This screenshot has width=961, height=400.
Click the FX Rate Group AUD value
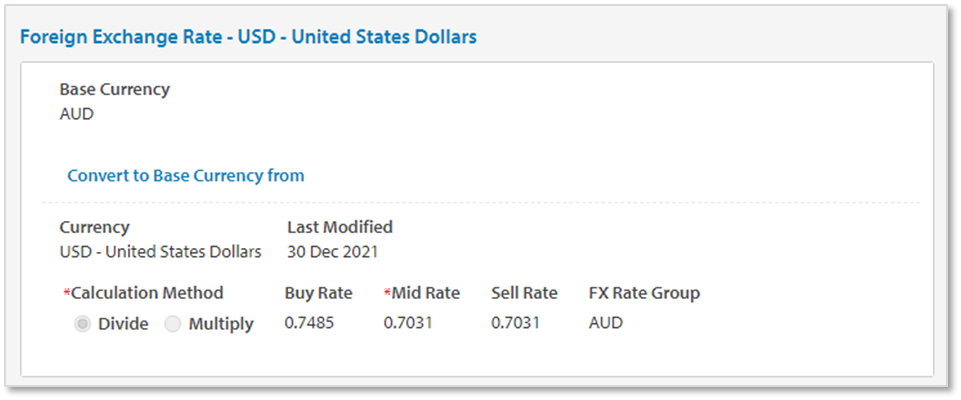click(x=605, y=323)
